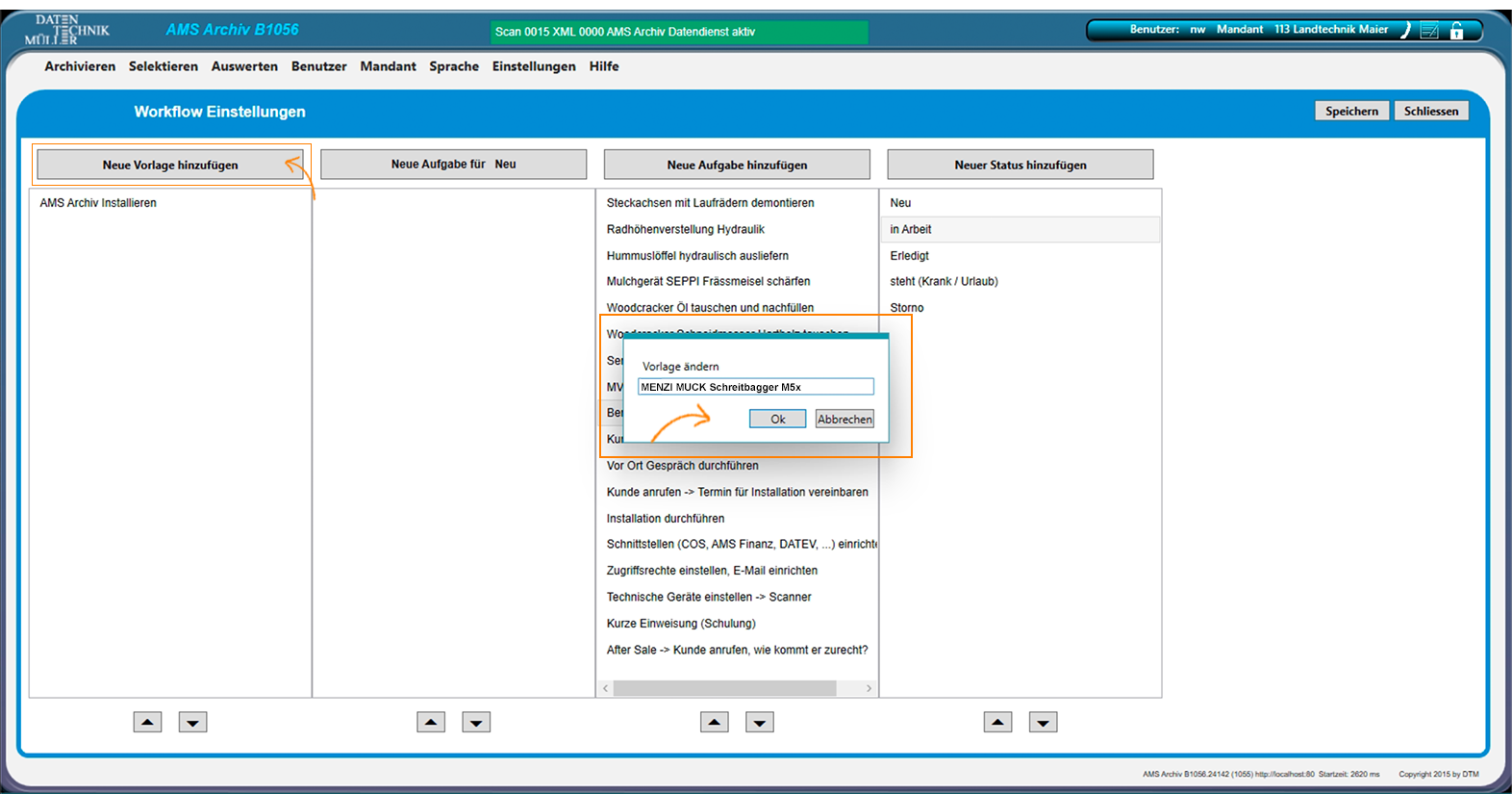Open the Sprache menu
Viewport: 1512px width, 794px height.
click(x=454, y=66)
